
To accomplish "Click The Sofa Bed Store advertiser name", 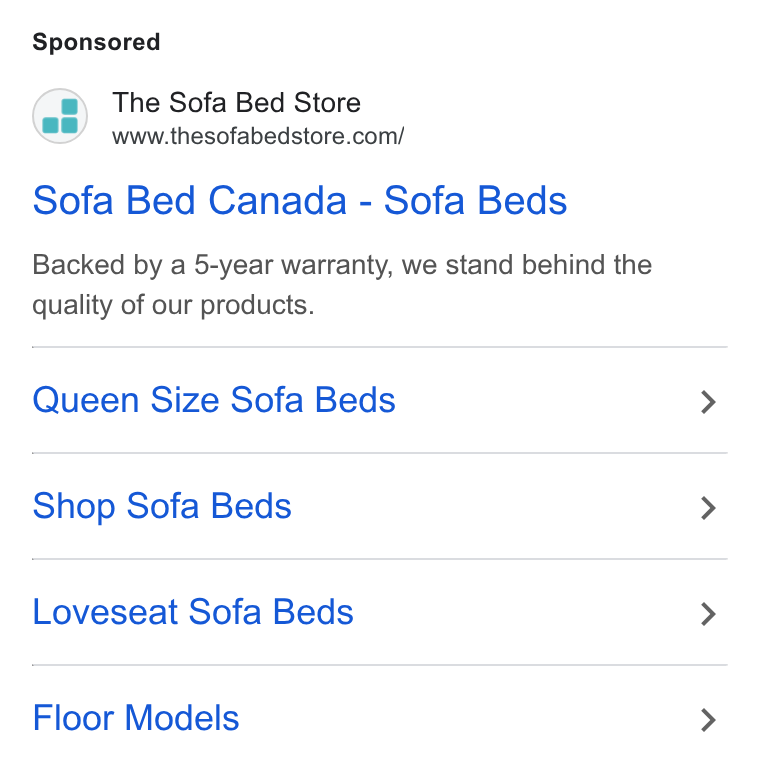I will [x=236, y=102].
